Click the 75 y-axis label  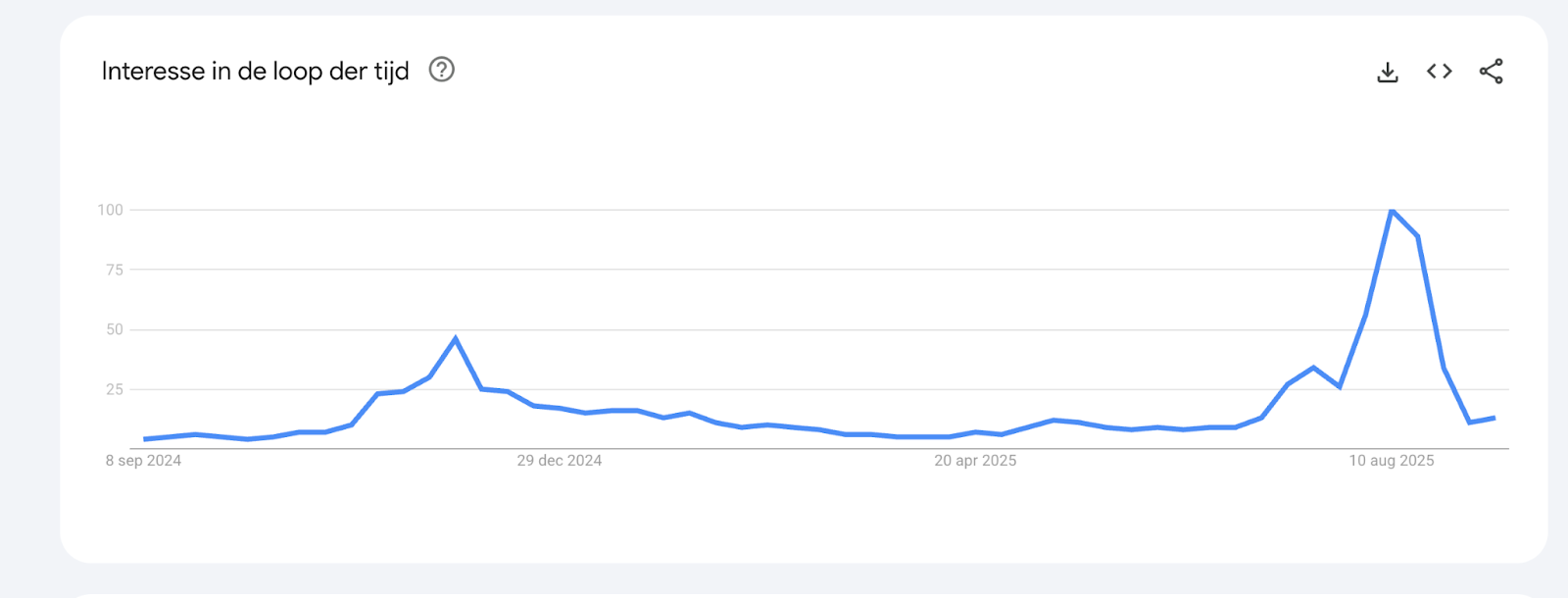click(x=115, y=270)
